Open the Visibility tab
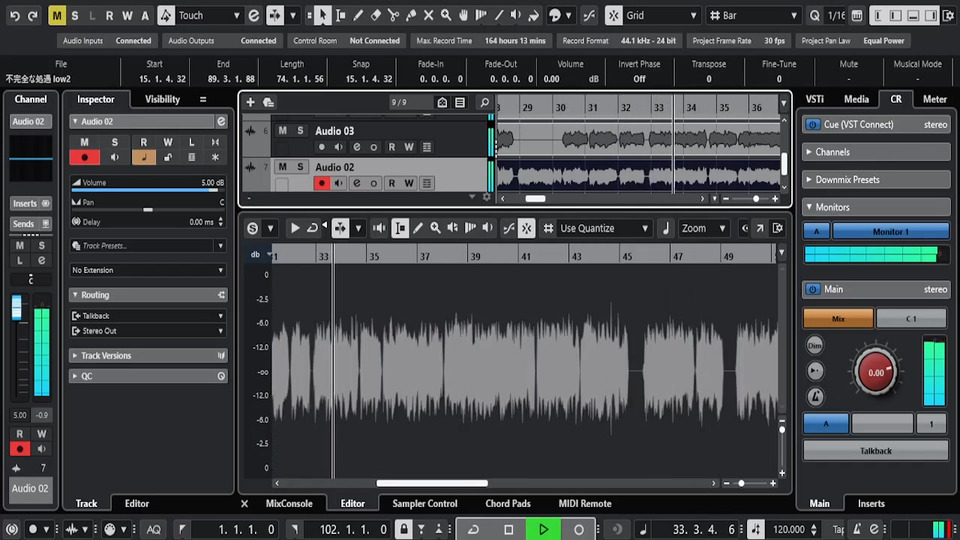The image size is (960, 540). pyautogui.click(x=162, y=99)
